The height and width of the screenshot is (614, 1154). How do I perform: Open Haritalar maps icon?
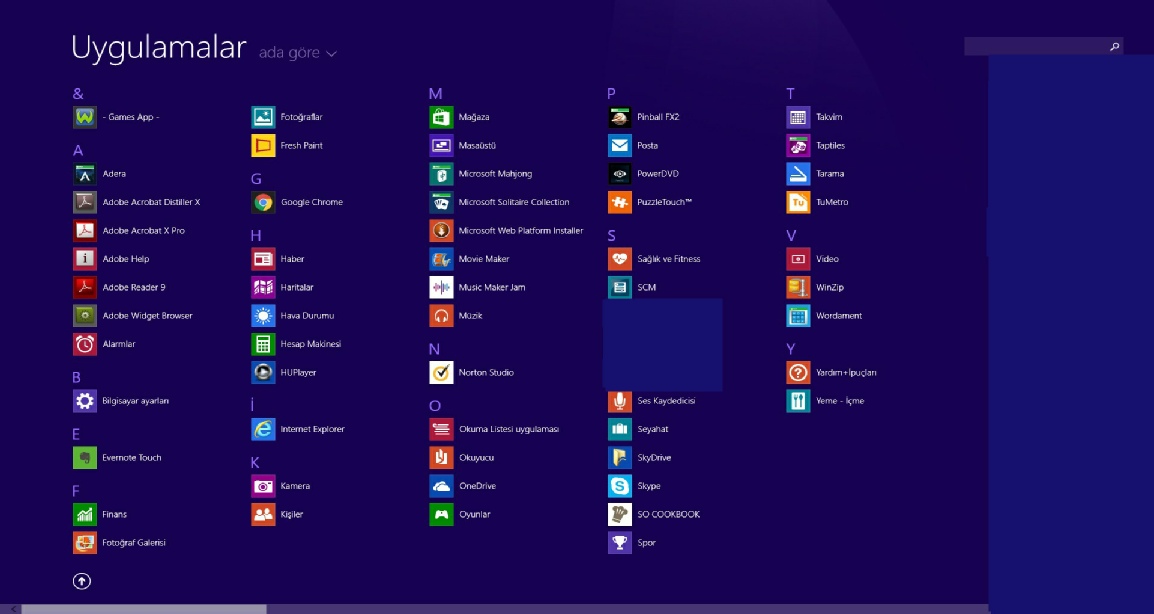pyautogui.click(x=263, y=287)
